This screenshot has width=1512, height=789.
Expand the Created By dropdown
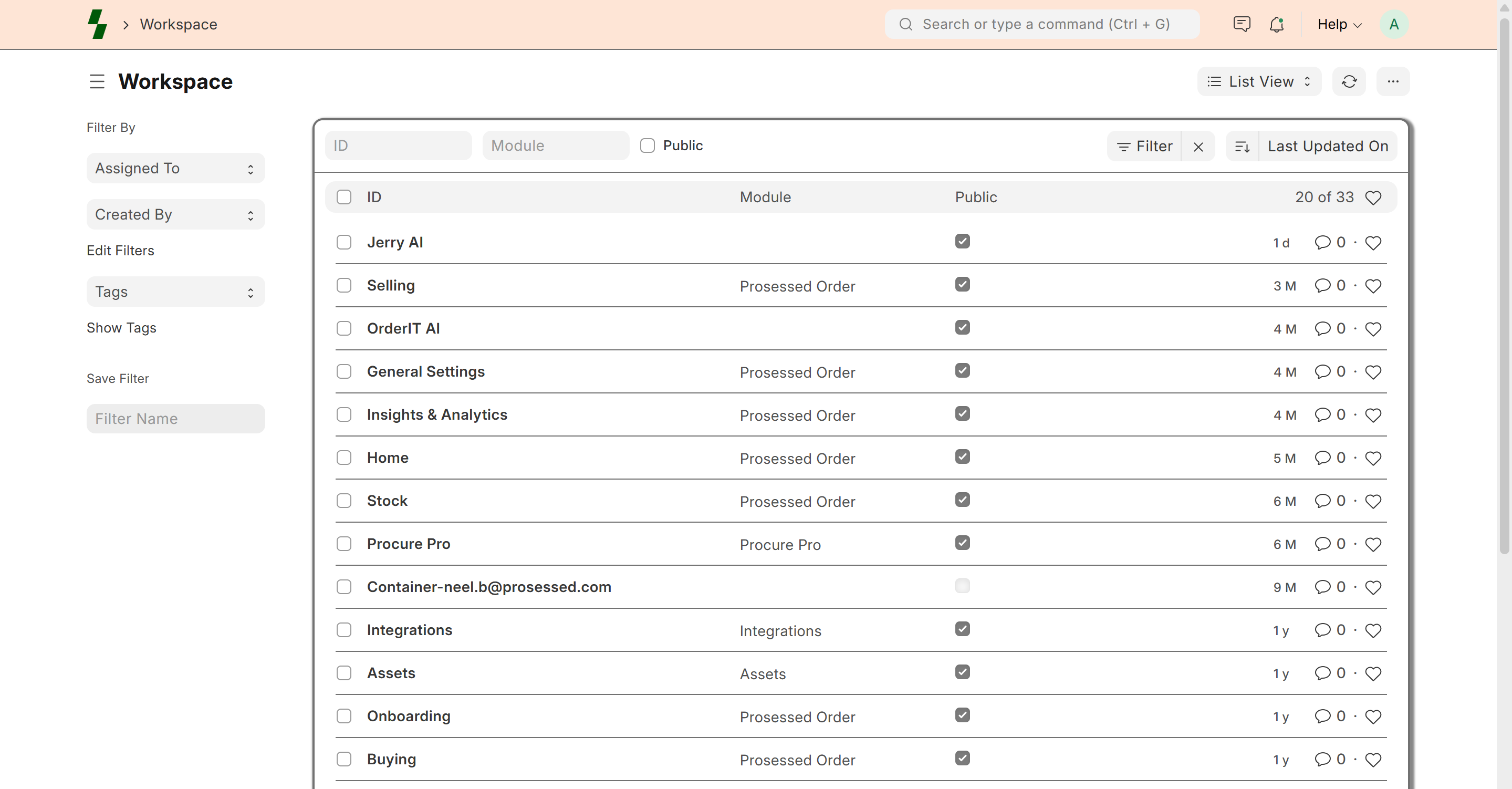(175, 214)
